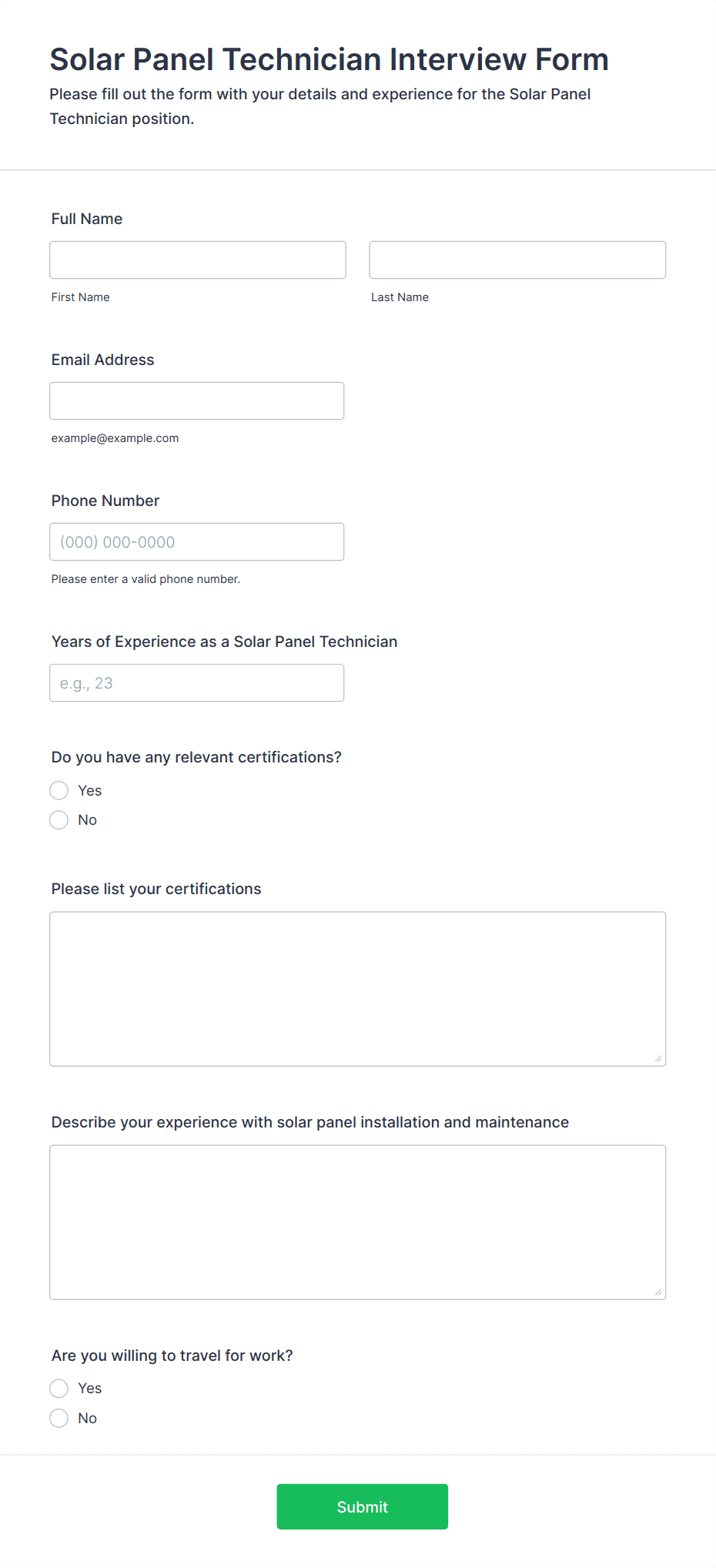Image resolution: width=716 pixels, height=1568 pixels.
Task: Select No for relevant certifications
Action: click(x=59, y=819)
